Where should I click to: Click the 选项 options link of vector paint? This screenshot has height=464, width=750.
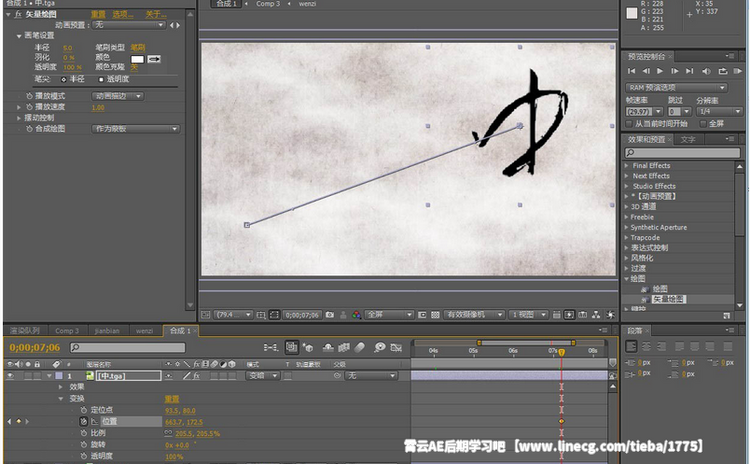click(123, 14)
